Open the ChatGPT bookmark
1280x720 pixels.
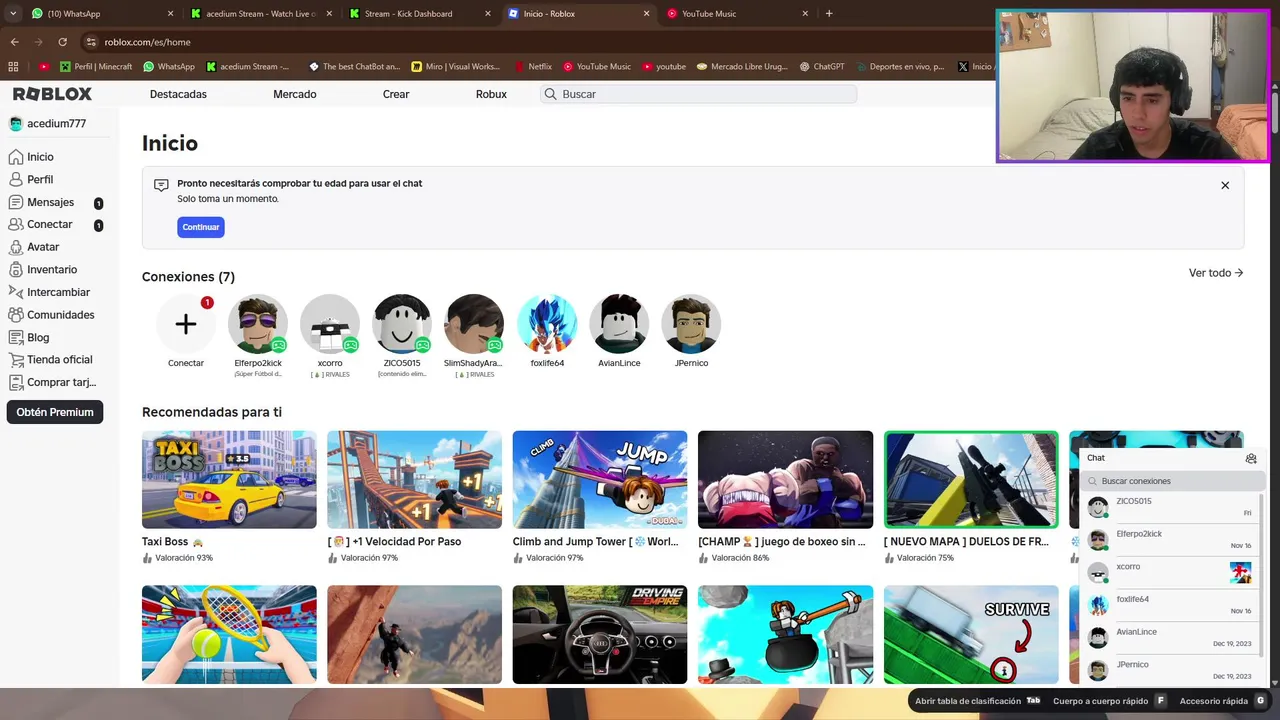coord(822,66)
